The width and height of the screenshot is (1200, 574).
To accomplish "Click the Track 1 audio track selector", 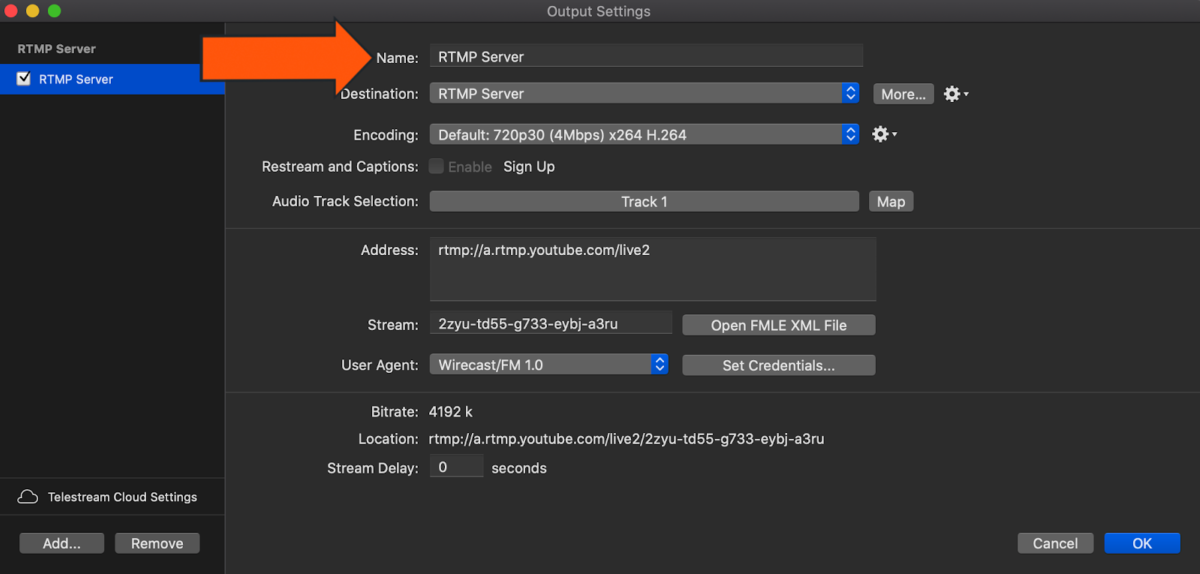I will coord(644,201).
